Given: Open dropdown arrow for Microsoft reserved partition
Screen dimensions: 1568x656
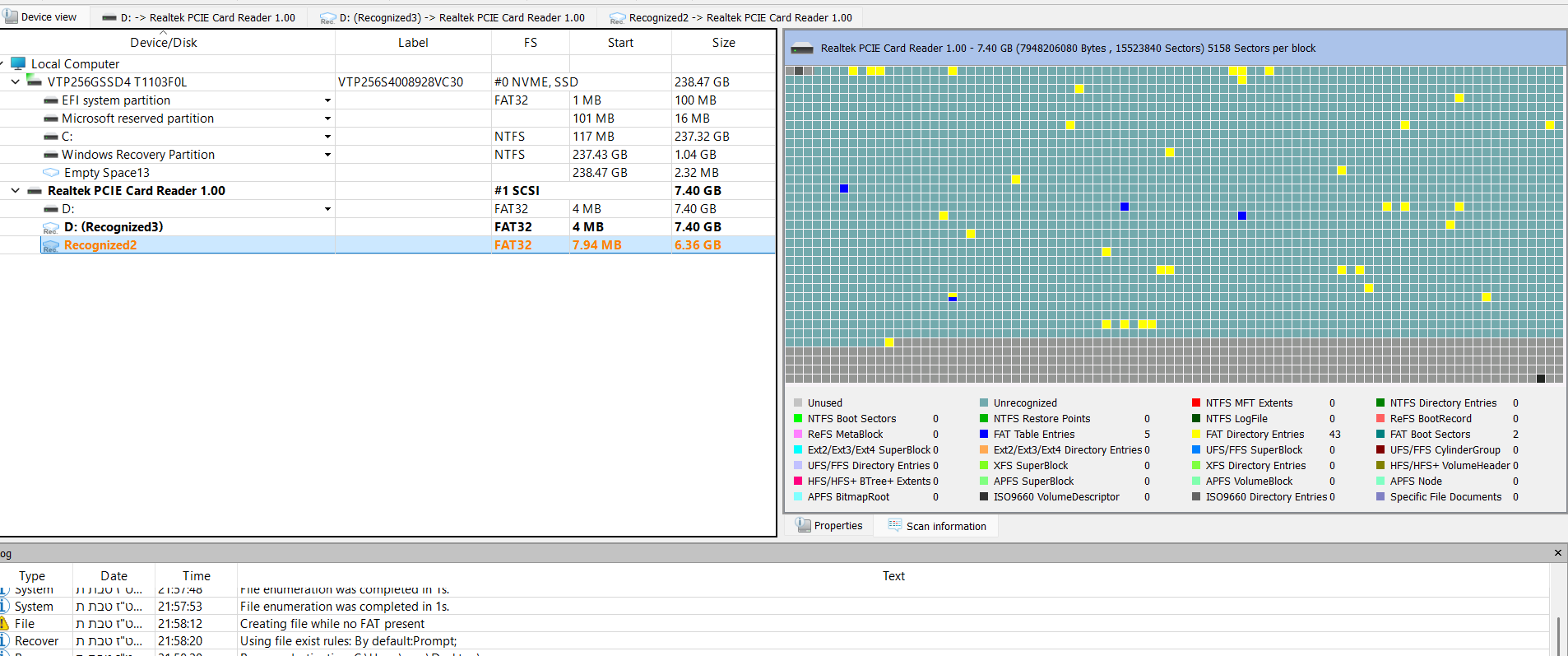Looking at the screenshot, I should [x=327, y=119].
